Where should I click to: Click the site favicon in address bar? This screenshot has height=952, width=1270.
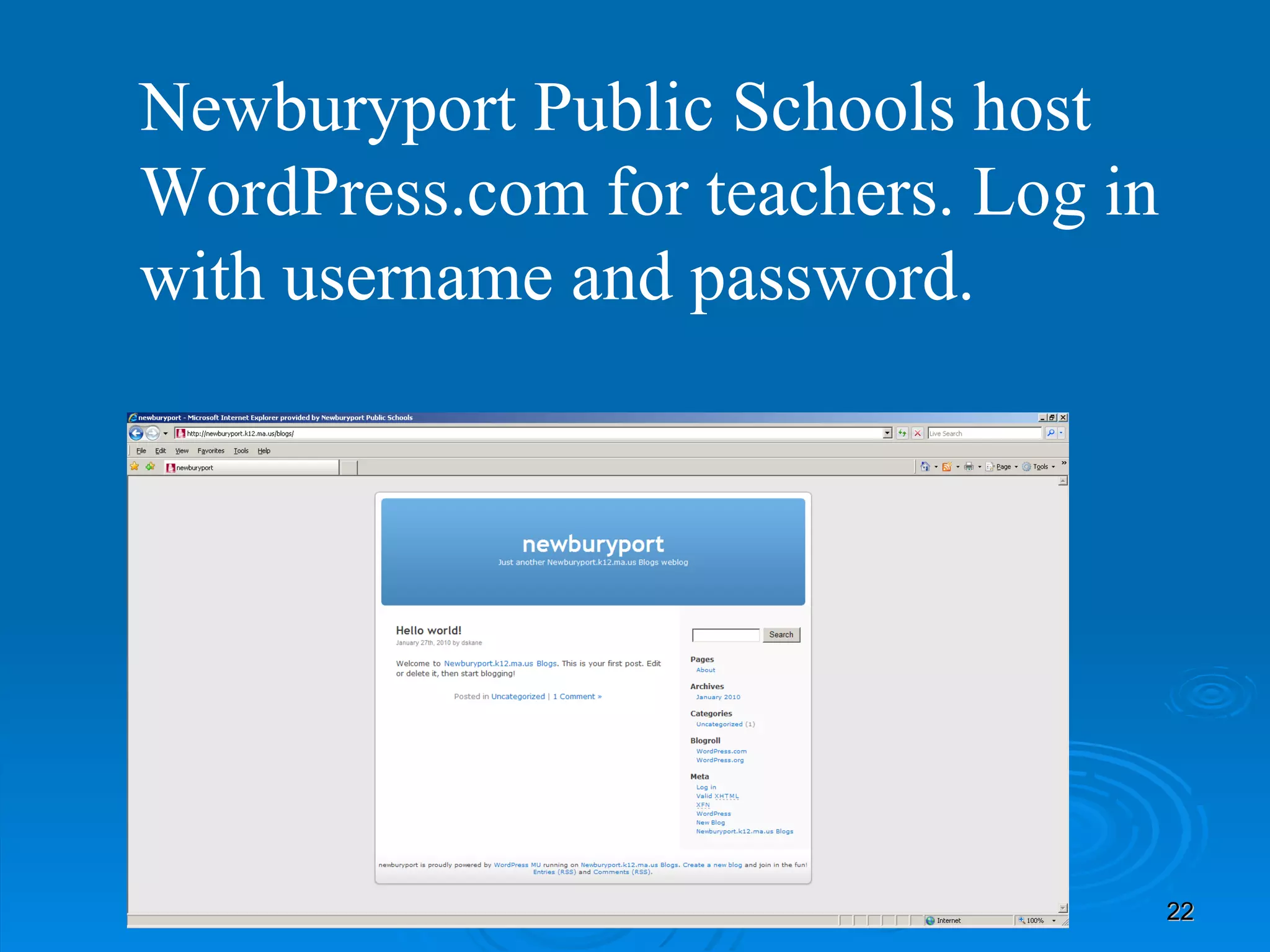(x=180, y=433)
